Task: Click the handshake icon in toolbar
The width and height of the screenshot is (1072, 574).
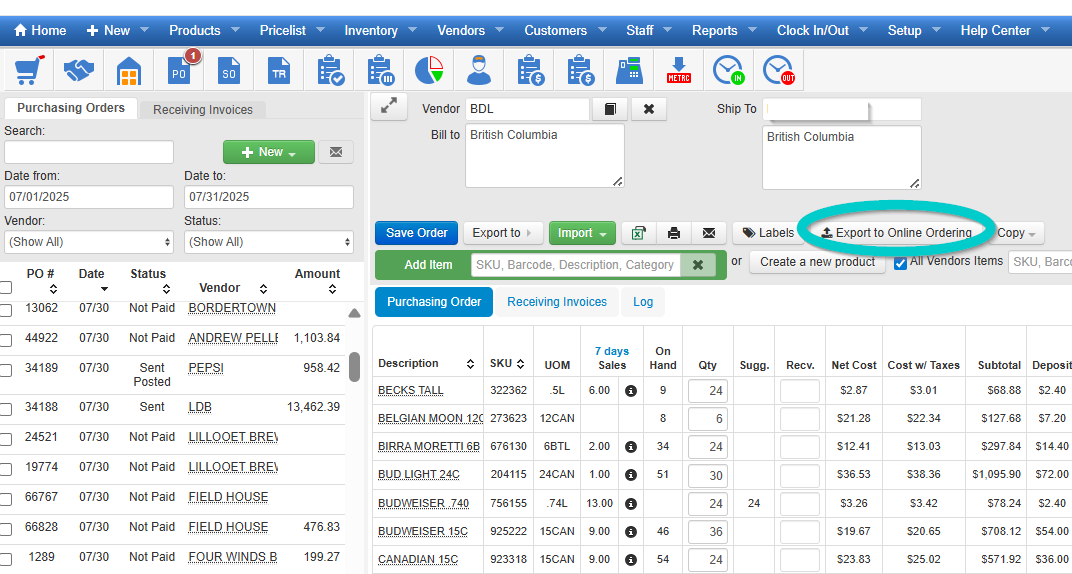Action: (x=79, y=70)
